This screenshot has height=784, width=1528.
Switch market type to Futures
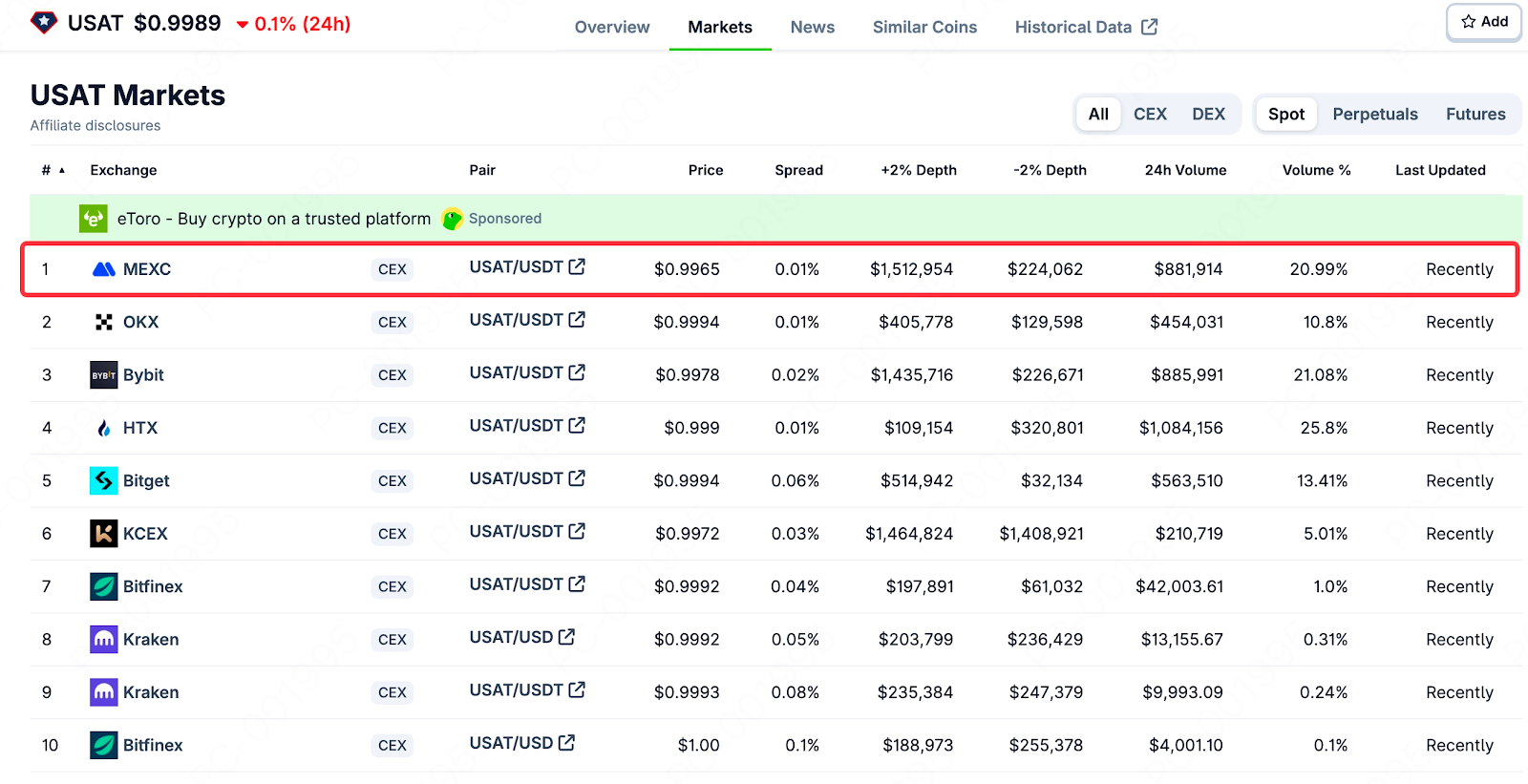coord(1475,114)
